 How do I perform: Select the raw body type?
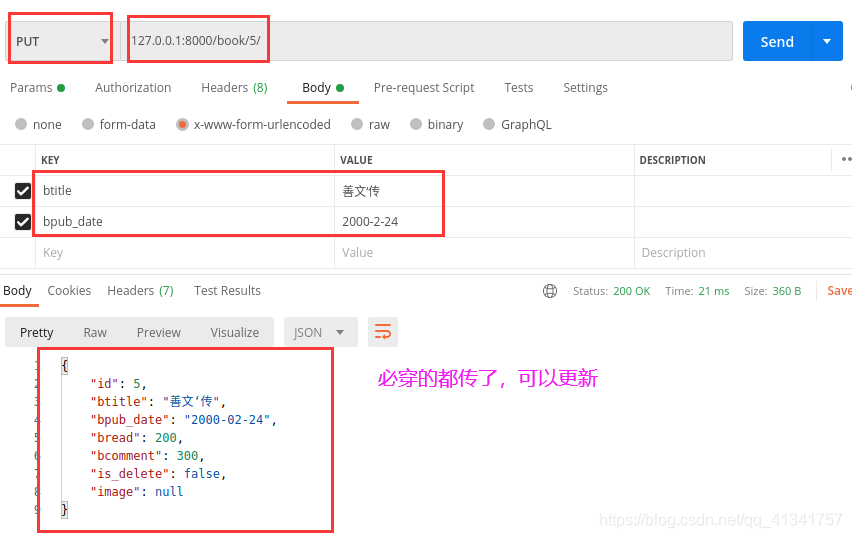click(371, 124)
